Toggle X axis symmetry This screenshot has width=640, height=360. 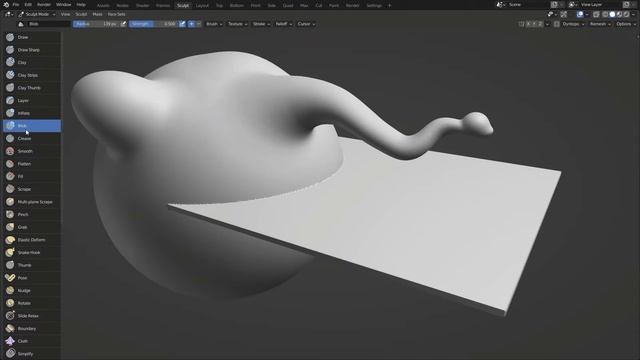click(x=528, y=24)
